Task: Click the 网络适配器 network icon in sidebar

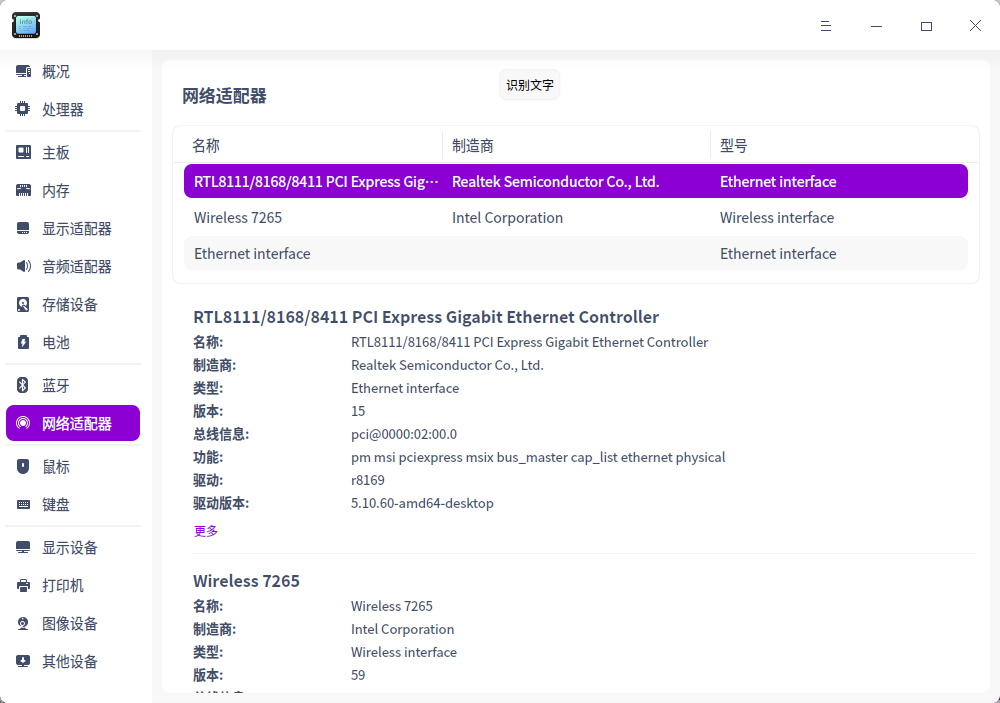Action: (x=24, y=423)
